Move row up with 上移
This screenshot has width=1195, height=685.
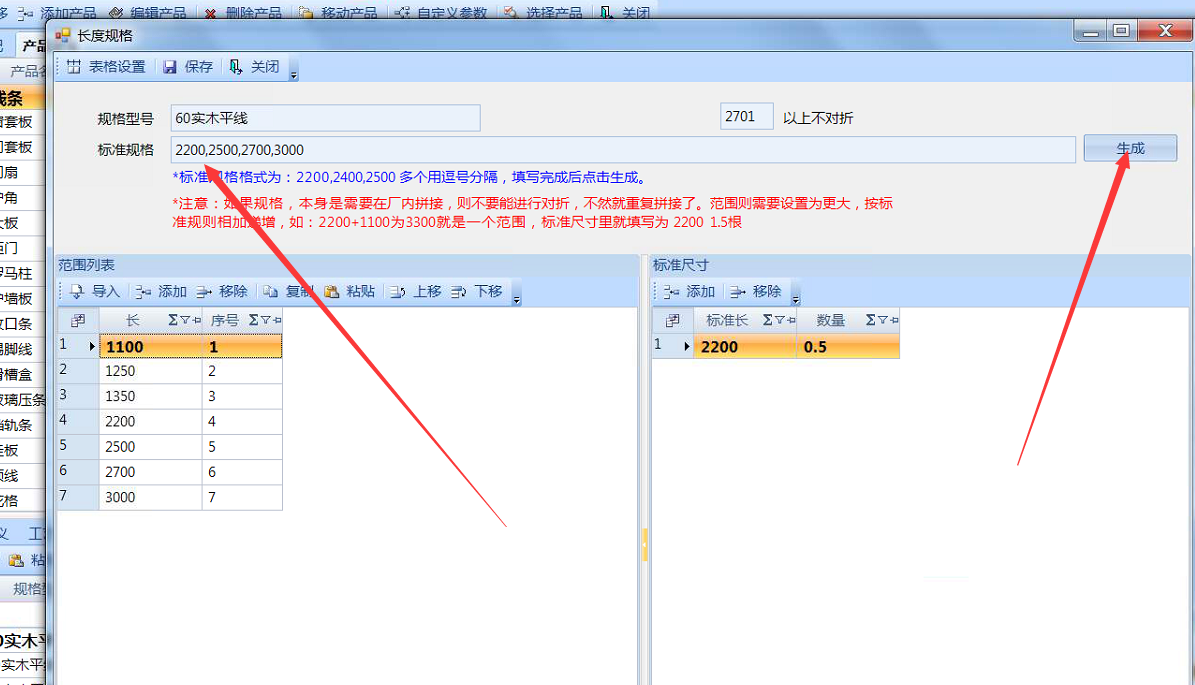pos(415,291)
